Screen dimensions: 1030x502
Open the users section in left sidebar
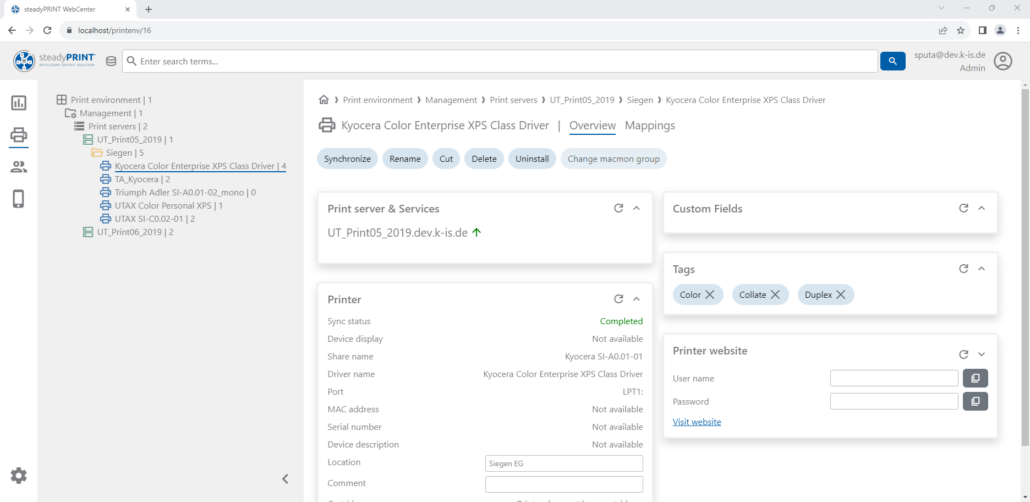(18, 167)
